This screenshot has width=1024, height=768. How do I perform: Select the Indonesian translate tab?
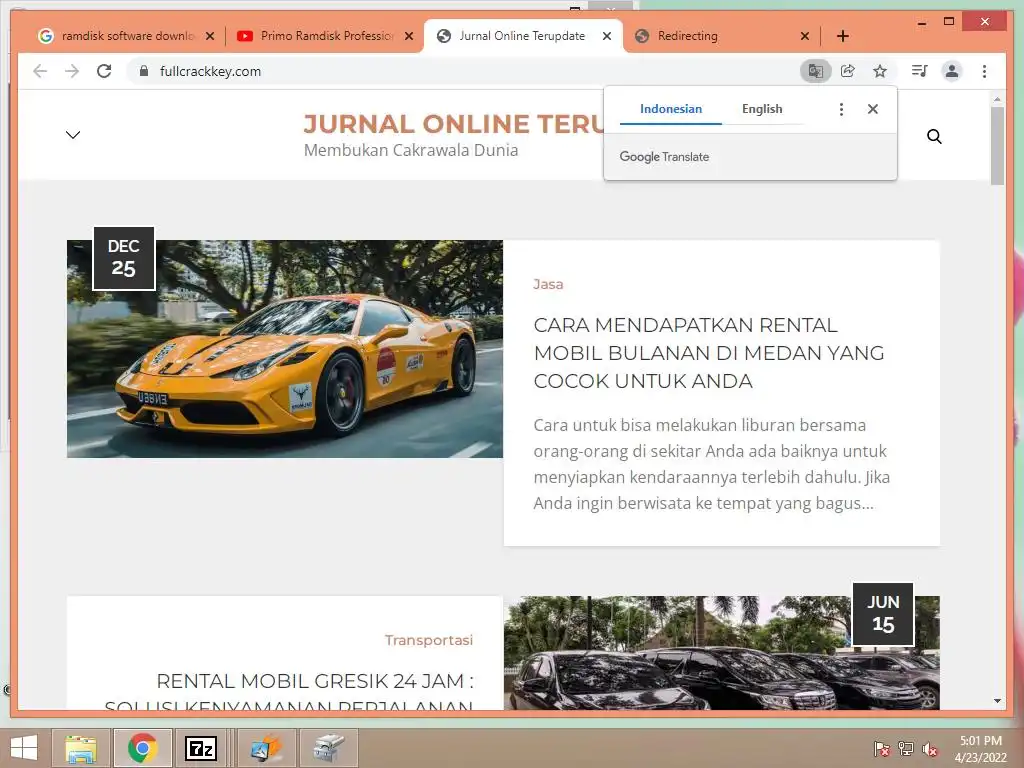[x=671, y=109]
